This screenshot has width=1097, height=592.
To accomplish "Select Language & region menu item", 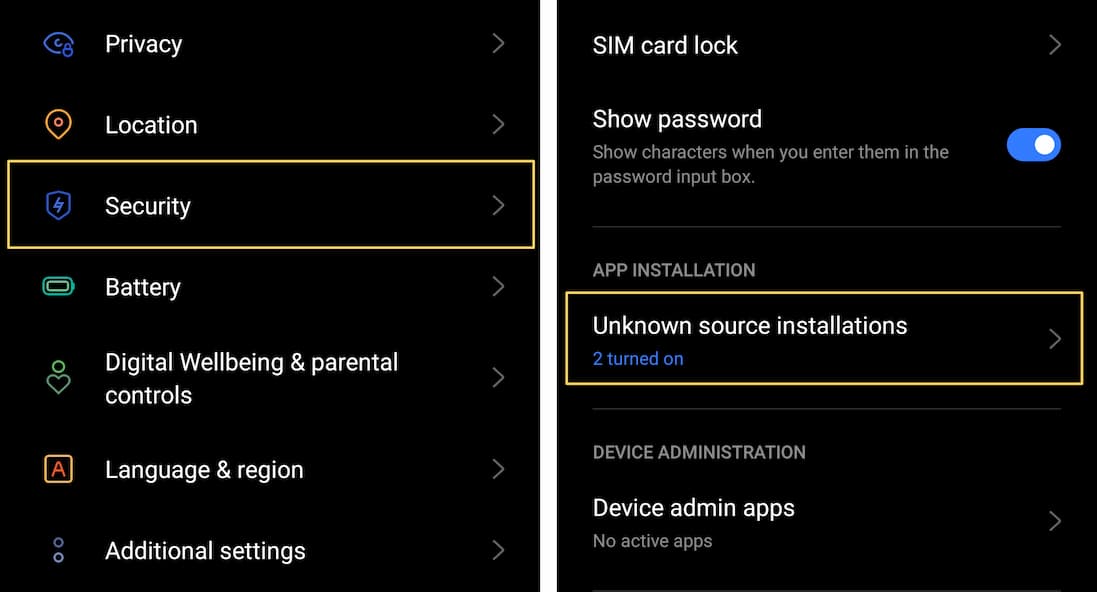I will click(204, 470).
